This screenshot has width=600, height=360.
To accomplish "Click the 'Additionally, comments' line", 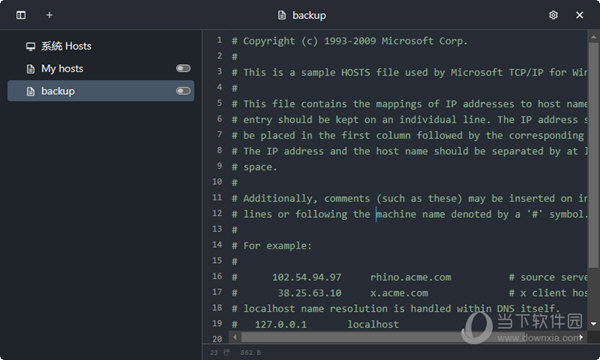I will click(x=409, y=198).
